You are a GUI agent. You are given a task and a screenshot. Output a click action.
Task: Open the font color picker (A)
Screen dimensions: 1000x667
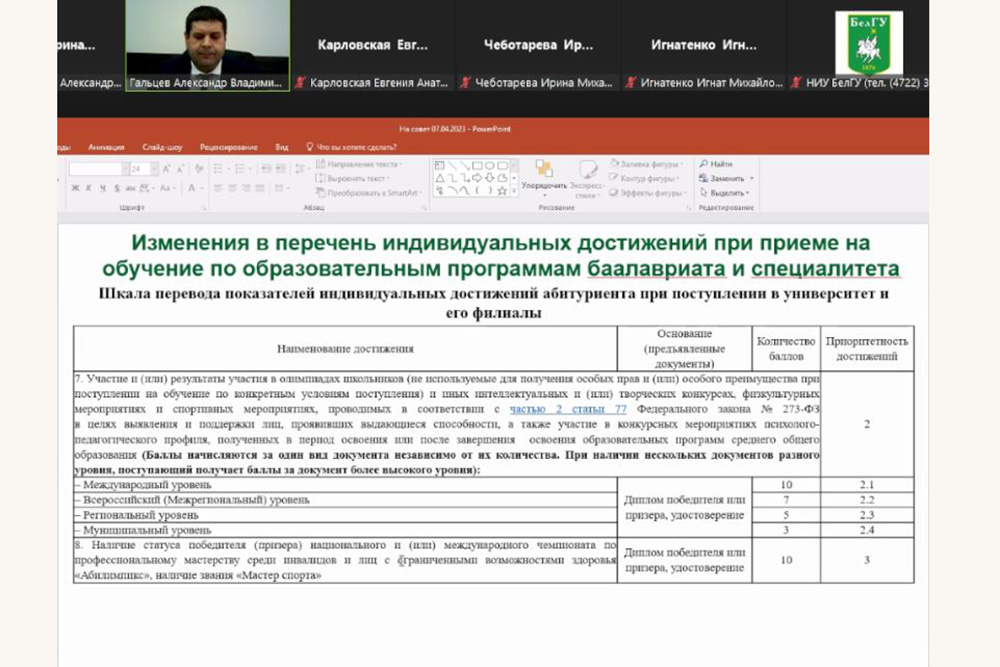pos(192,188)
